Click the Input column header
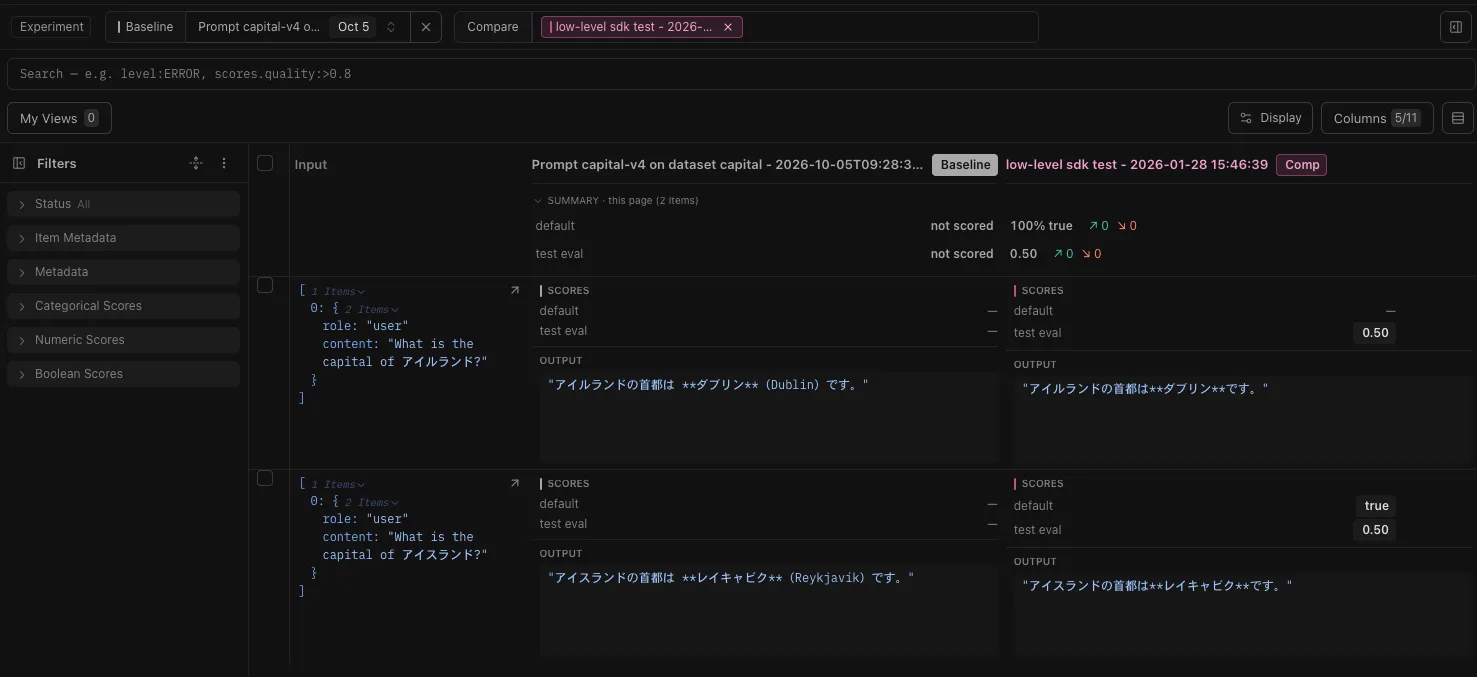The image size is (1477, 677). [x=311, y=165]
